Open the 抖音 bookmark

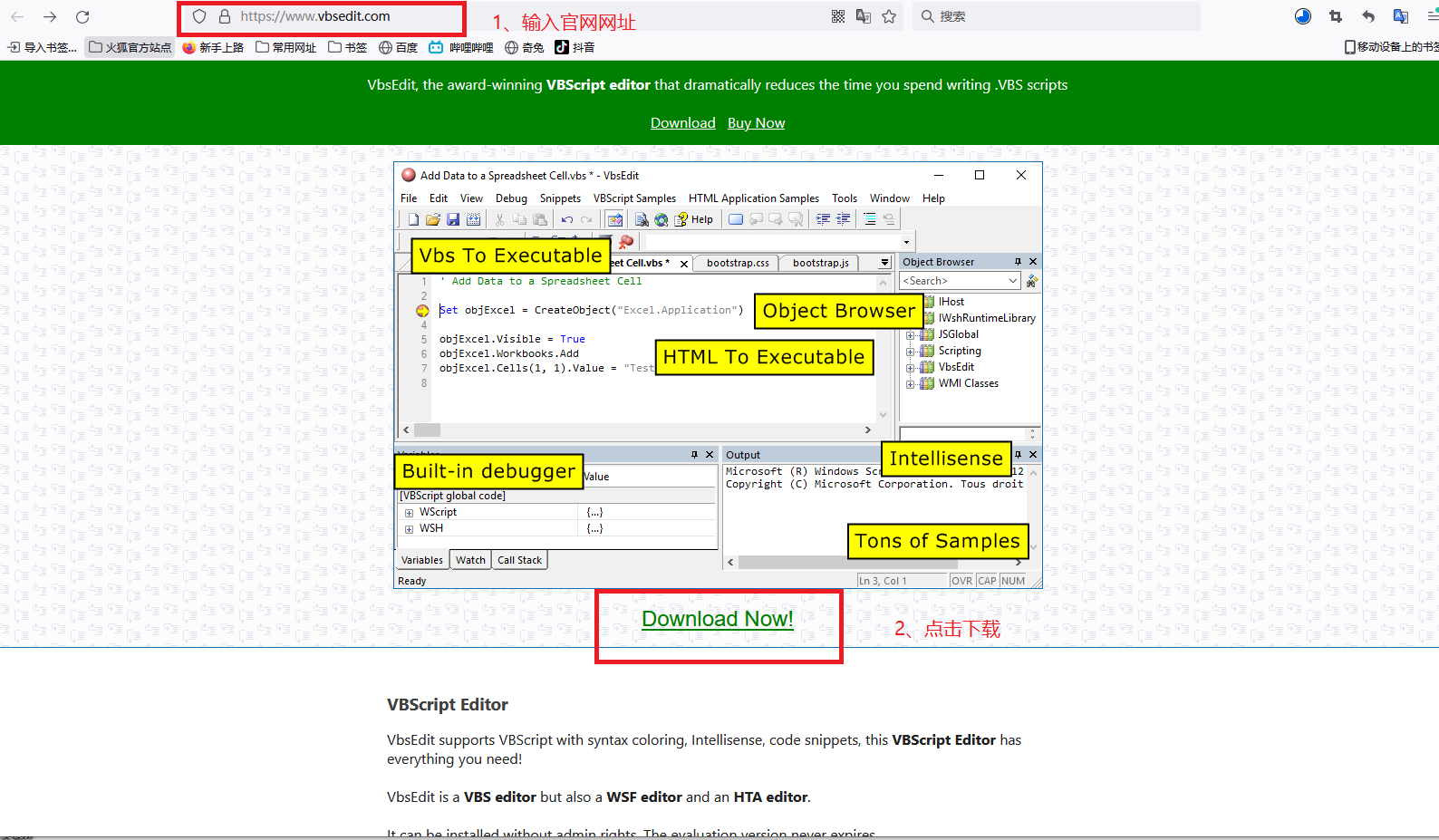575,47
